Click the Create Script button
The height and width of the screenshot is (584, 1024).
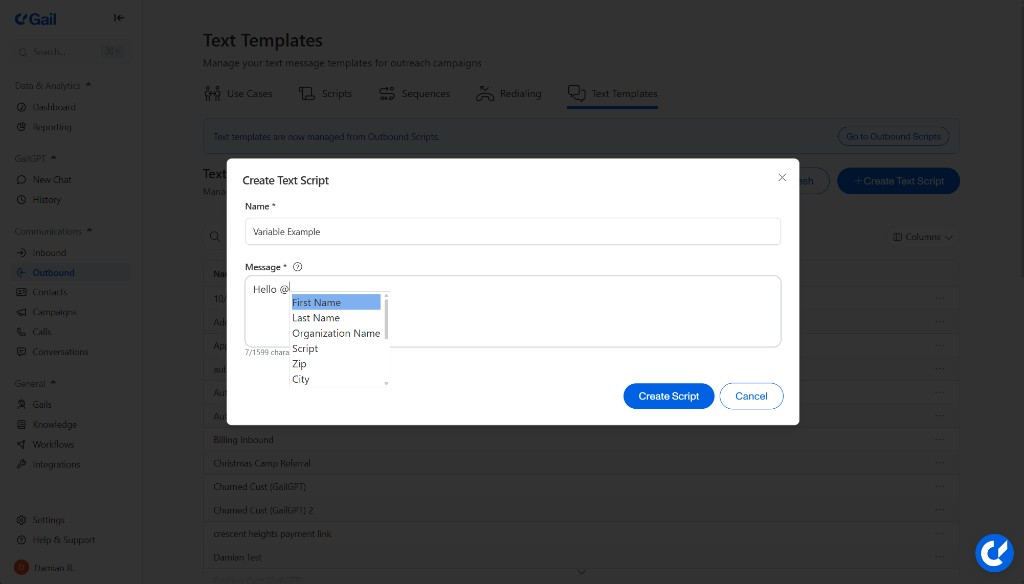point(668,396)
